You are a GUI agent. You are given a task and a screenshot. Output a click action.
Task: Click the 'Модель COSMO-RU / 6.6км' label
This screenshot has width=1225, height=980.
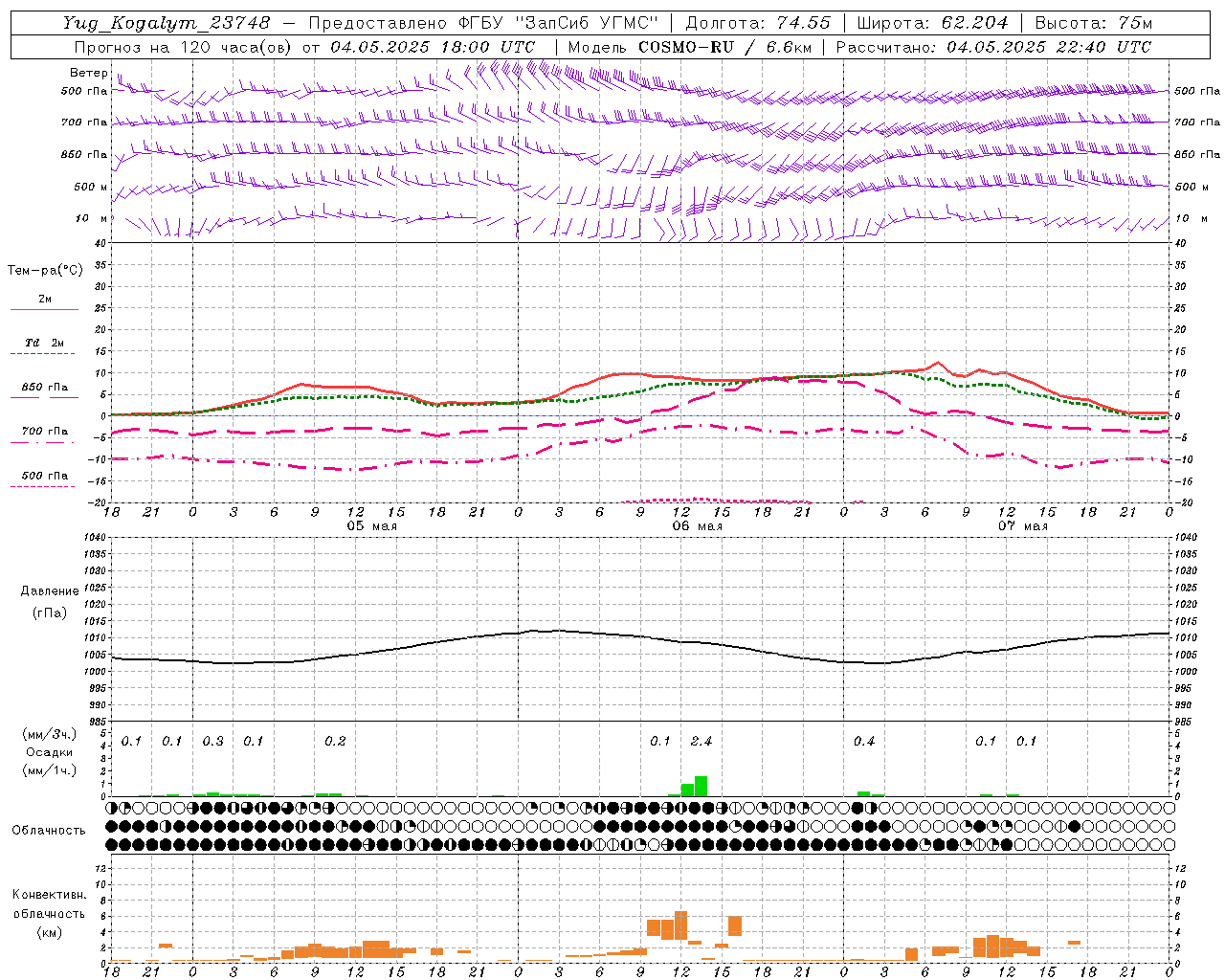pos(690,47)
